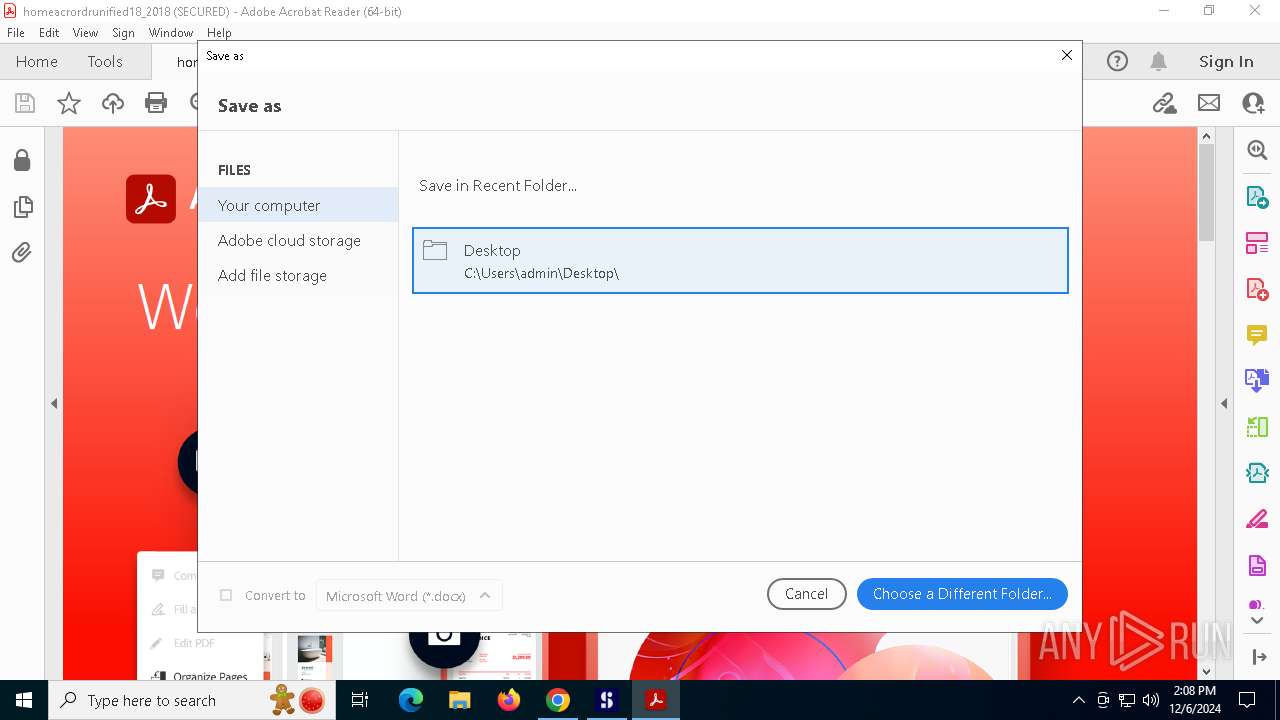Open the File menu
Screen dimensions: 1280x720
click(x=16, y=33)
